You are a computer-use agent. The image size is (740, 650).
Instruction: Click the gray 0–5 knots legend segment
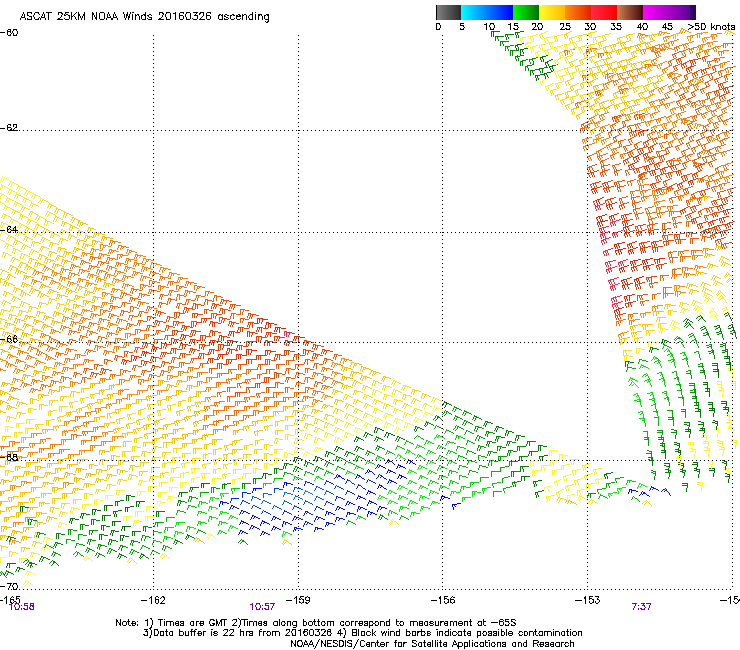pyautogui.click(x=448, y=12)
